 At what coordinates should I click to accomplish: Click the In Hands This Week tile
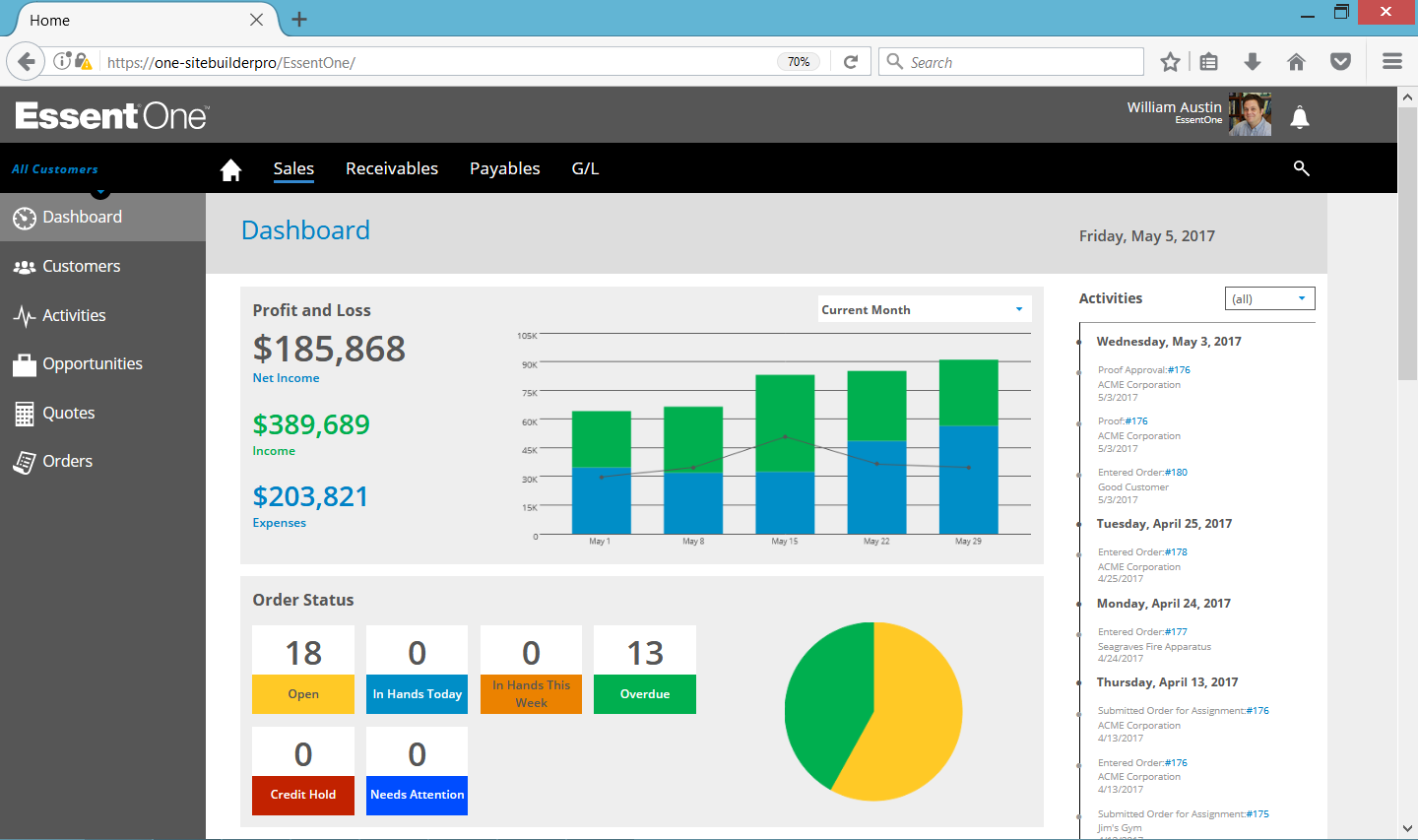pos(531,670)
